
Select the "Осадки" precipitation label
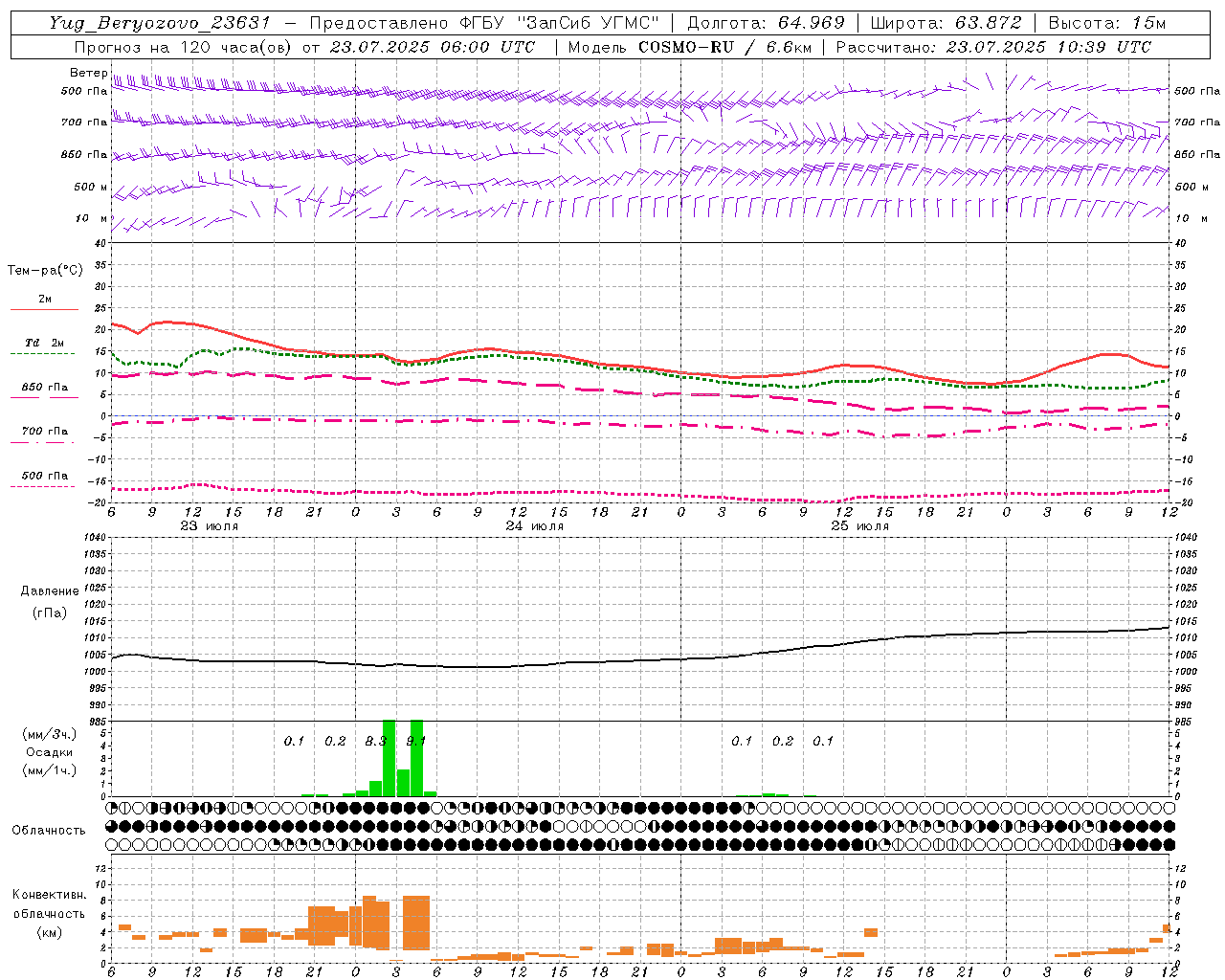(50, 752)
